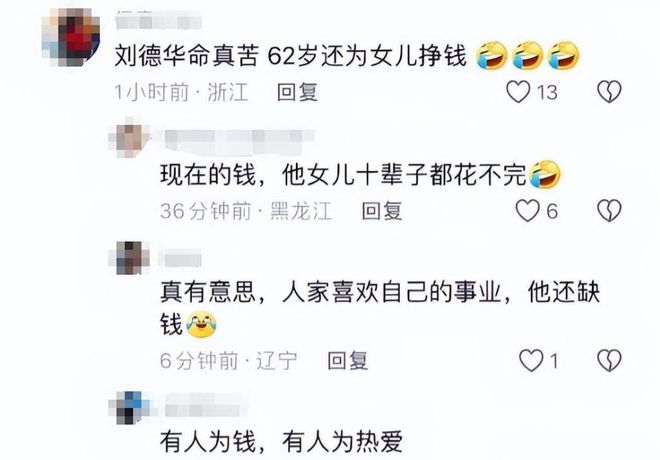
Task: Open the top commenter's pixelated avatar
Action: tap(71, 38)
